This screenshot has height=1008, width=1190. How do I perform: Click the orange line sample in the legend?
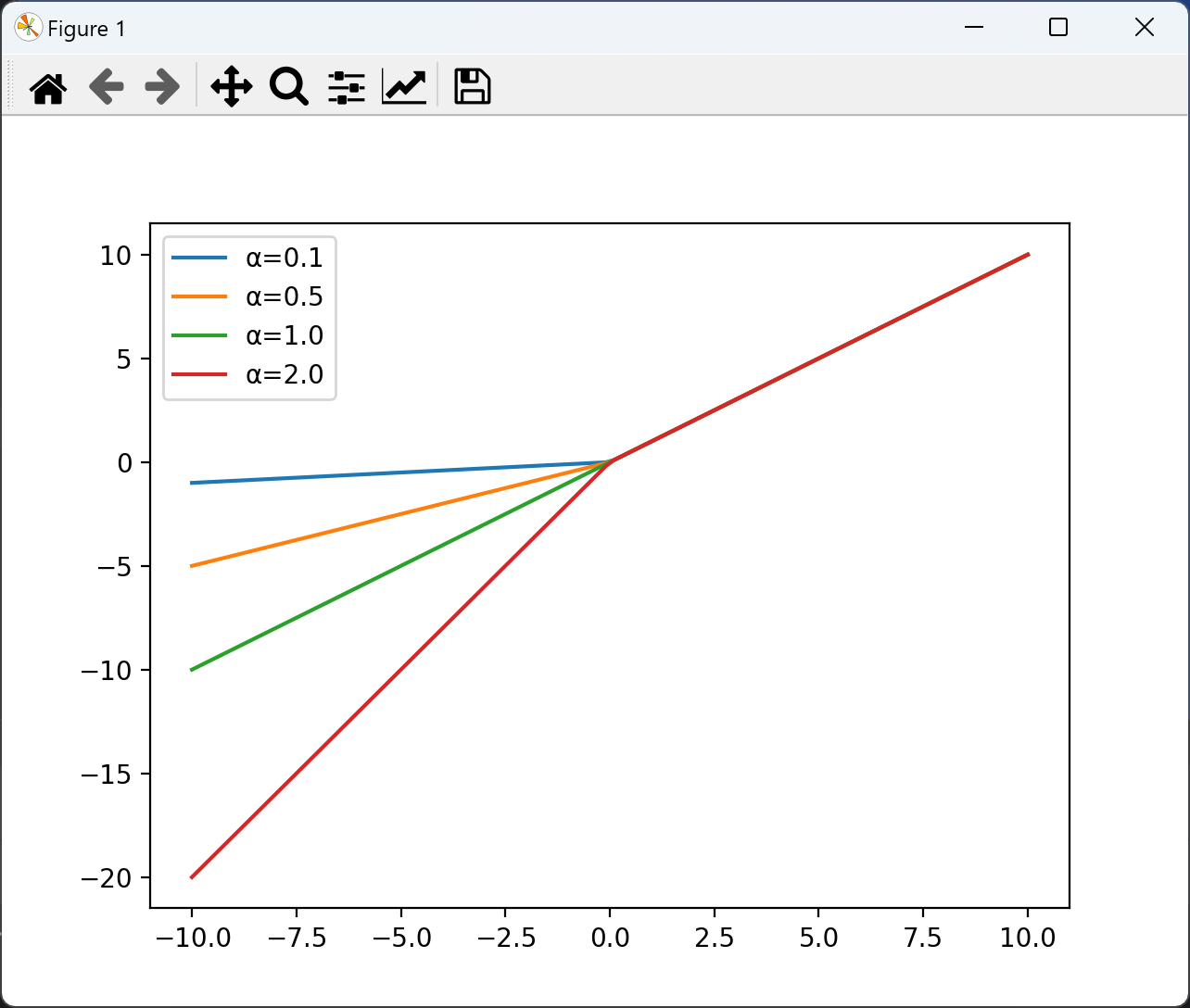200,296
